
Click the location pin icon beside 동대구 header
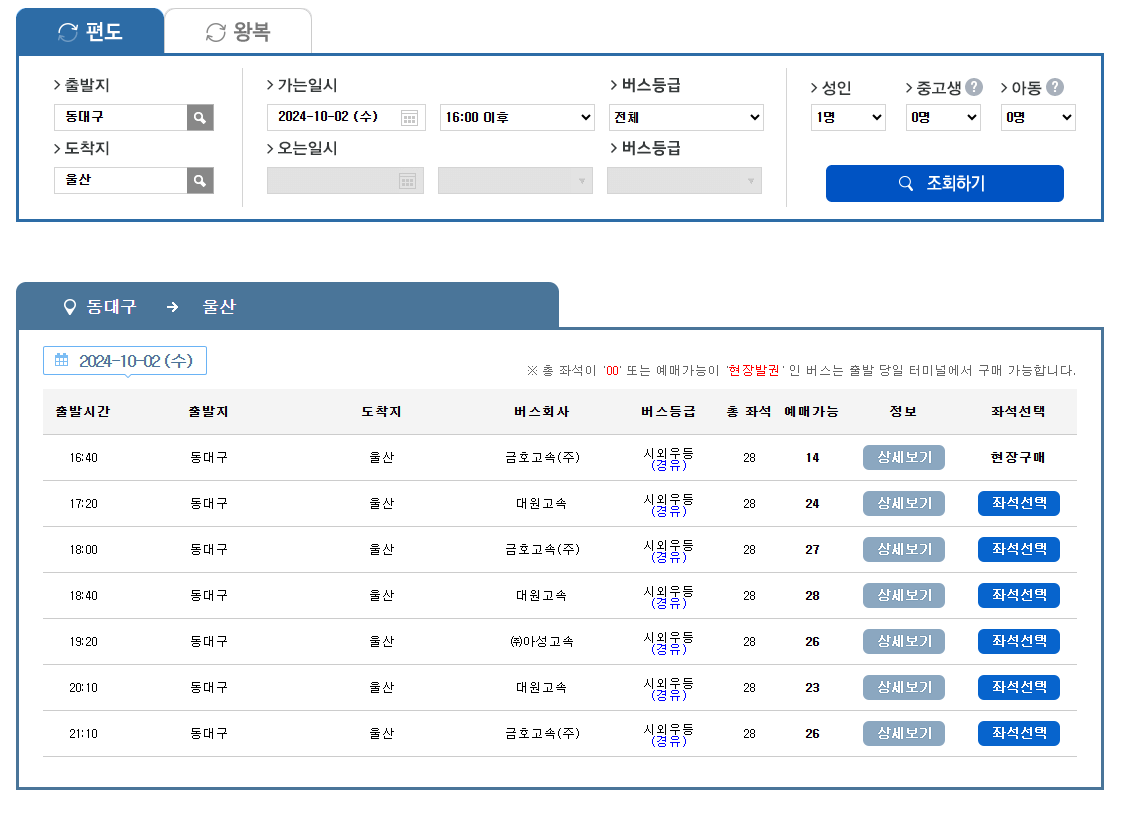[69, 307]
